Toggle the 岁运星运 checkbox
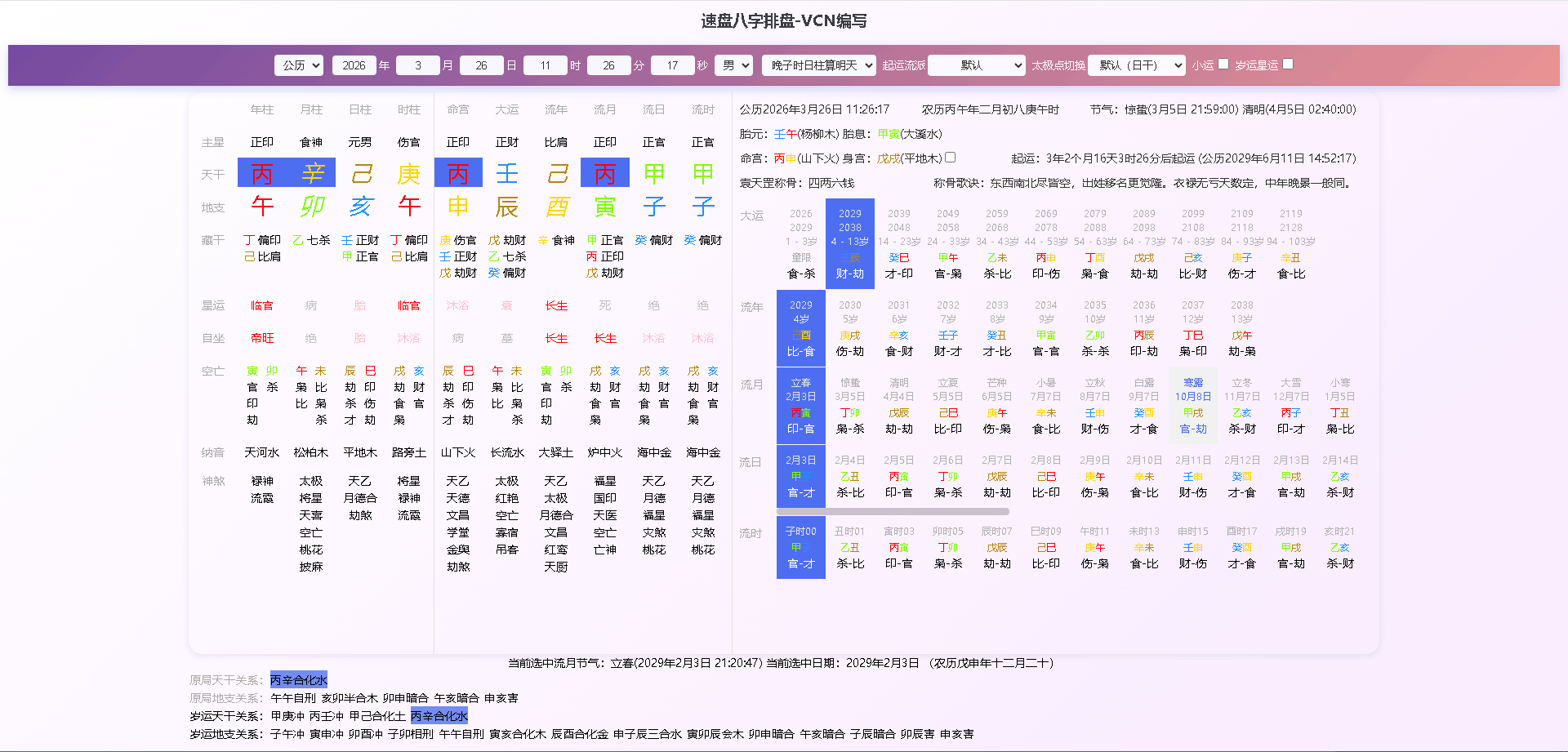 (1288, 64)
